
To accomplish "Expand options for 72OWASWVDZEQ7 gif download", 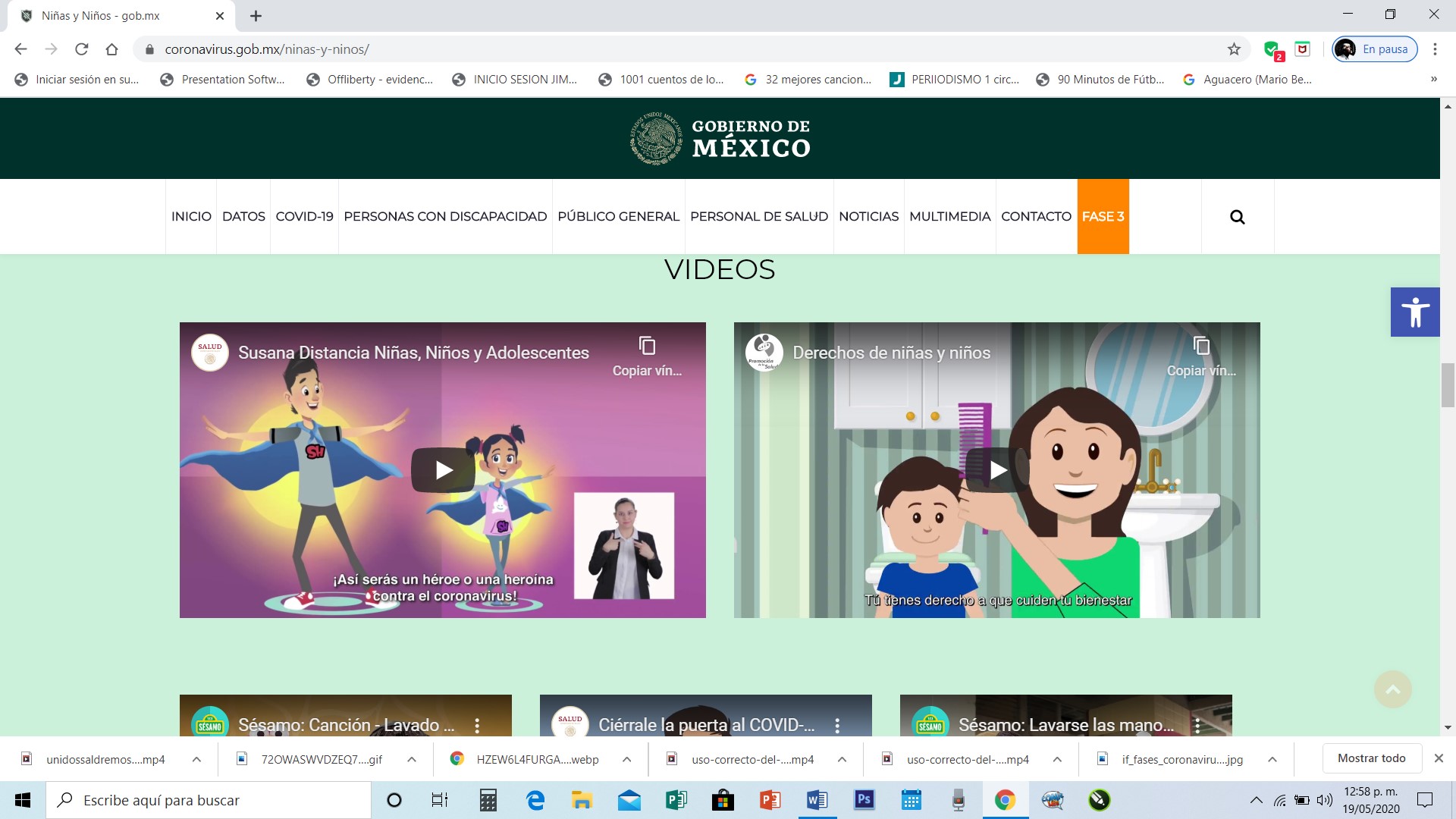I will coord(412,759).
